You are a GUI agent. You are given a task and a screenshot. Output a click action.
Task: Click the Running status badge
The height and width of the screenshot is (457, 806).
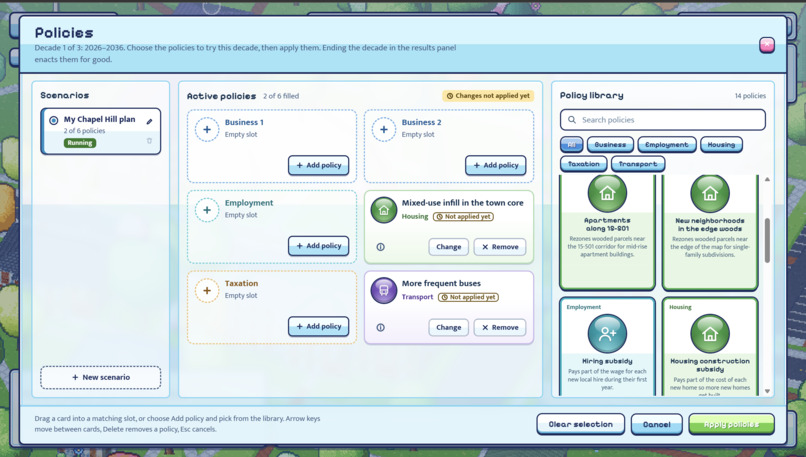(80, 143)
